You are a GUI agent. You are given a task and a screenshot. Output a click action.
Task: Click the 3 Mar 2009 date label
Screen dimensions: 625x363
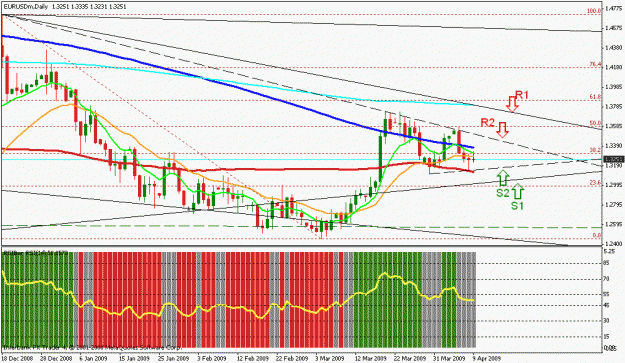[x=330, y=358]
